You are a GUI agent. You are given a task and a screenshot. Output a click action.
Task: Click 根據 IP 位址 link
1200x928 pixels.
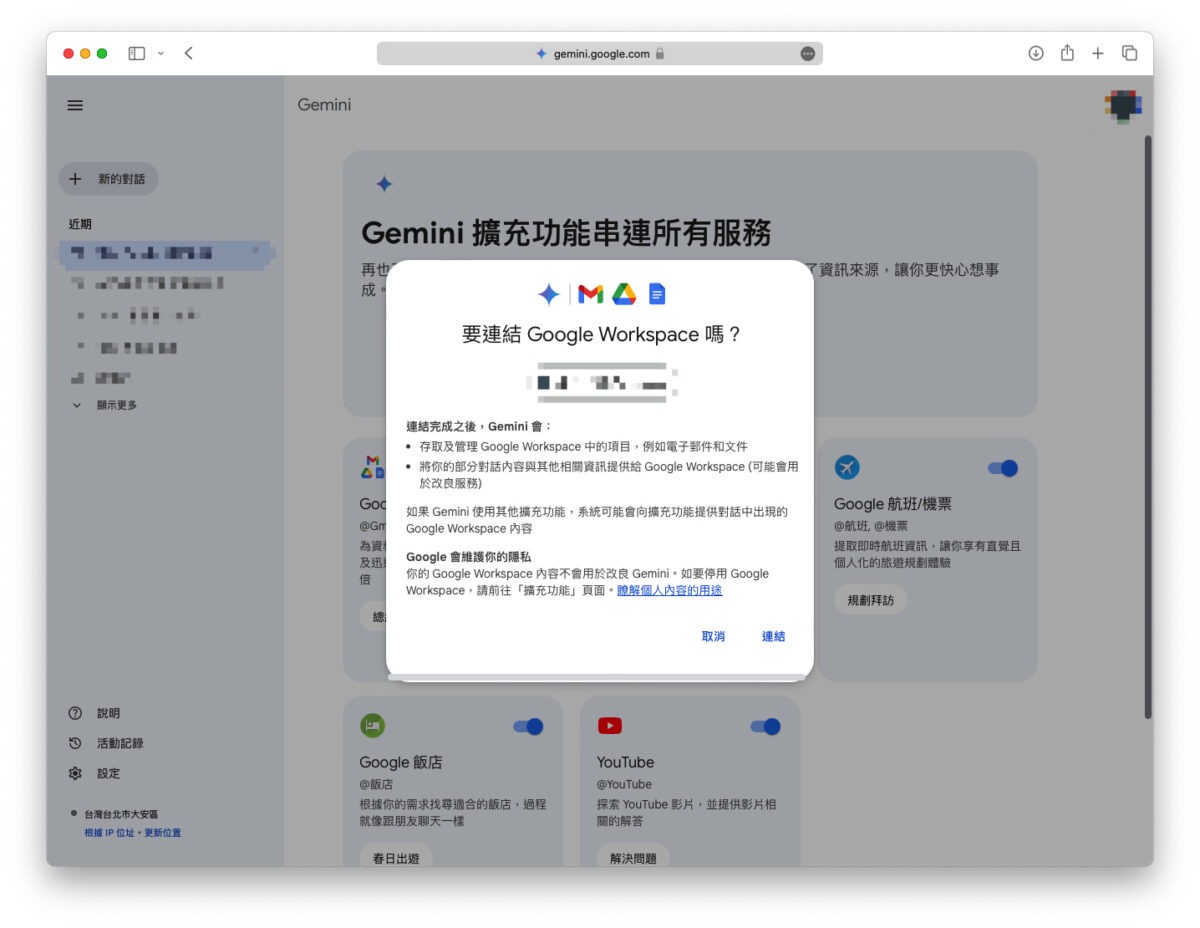pos(109,833)
